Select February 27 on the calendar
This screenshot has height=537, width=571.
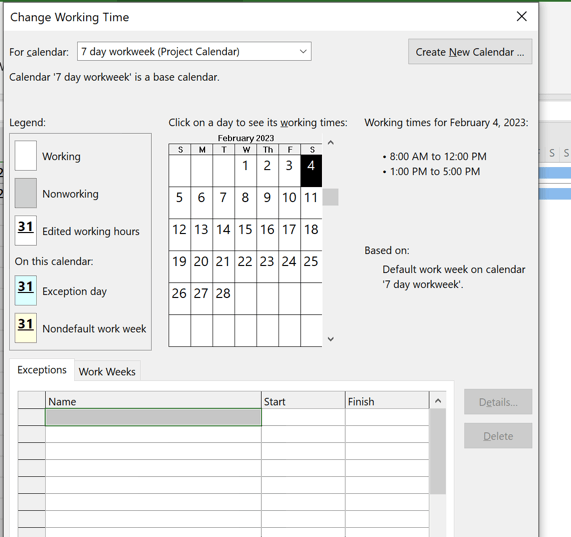pyautogui.click(x=201, y=299)
